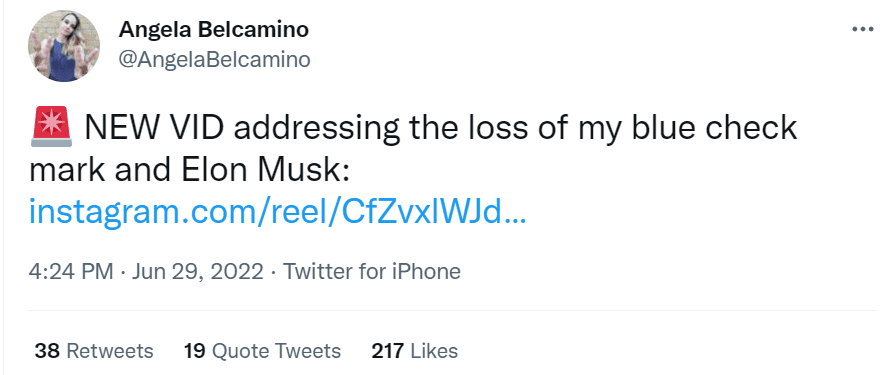Click the word blue in tweet
894x375 pixels.
click(663, 128)
